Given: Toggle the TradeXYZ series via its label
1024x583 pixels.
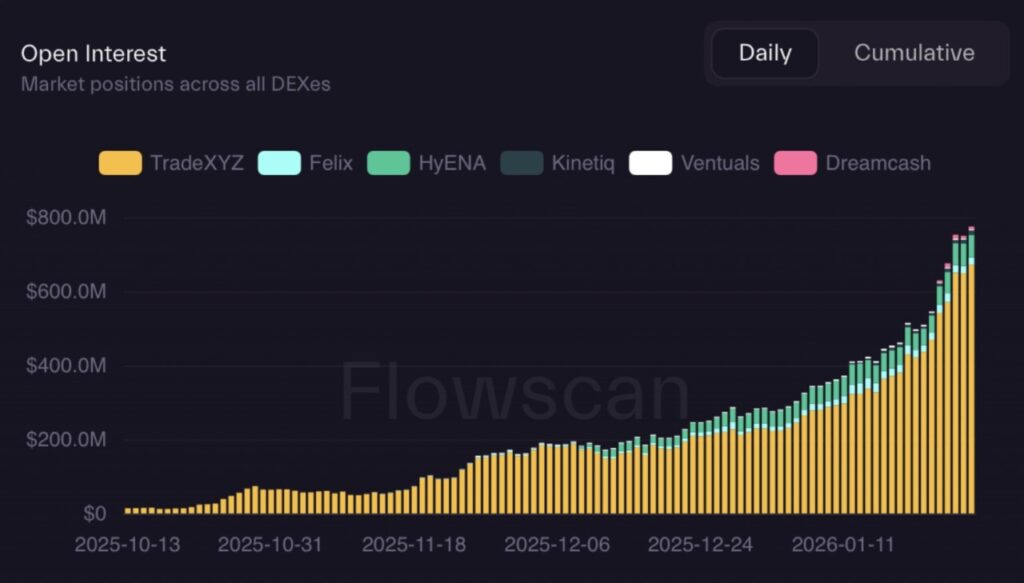Looking at the screenshot, I should [196, 163].
